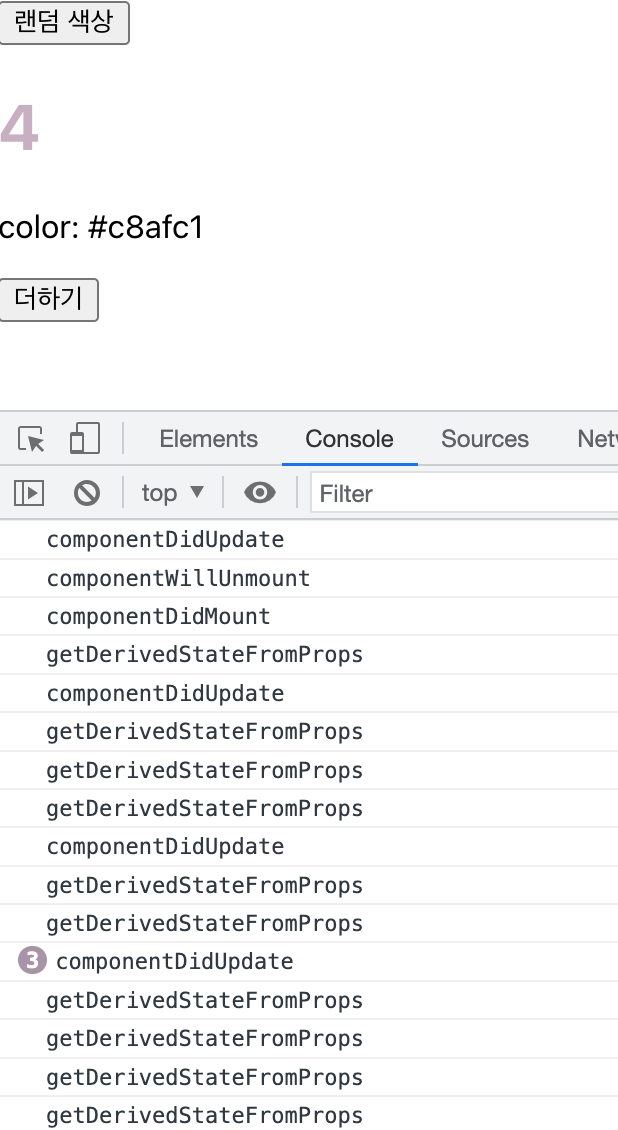Open the top JavaScript context dropdown
This screenshot has width=618, height=1130.
(x=172, y=493)
